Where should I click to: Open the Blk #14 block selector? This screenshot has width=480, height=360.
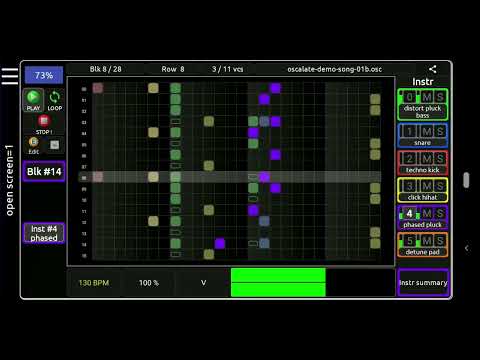tap(44, 171)
